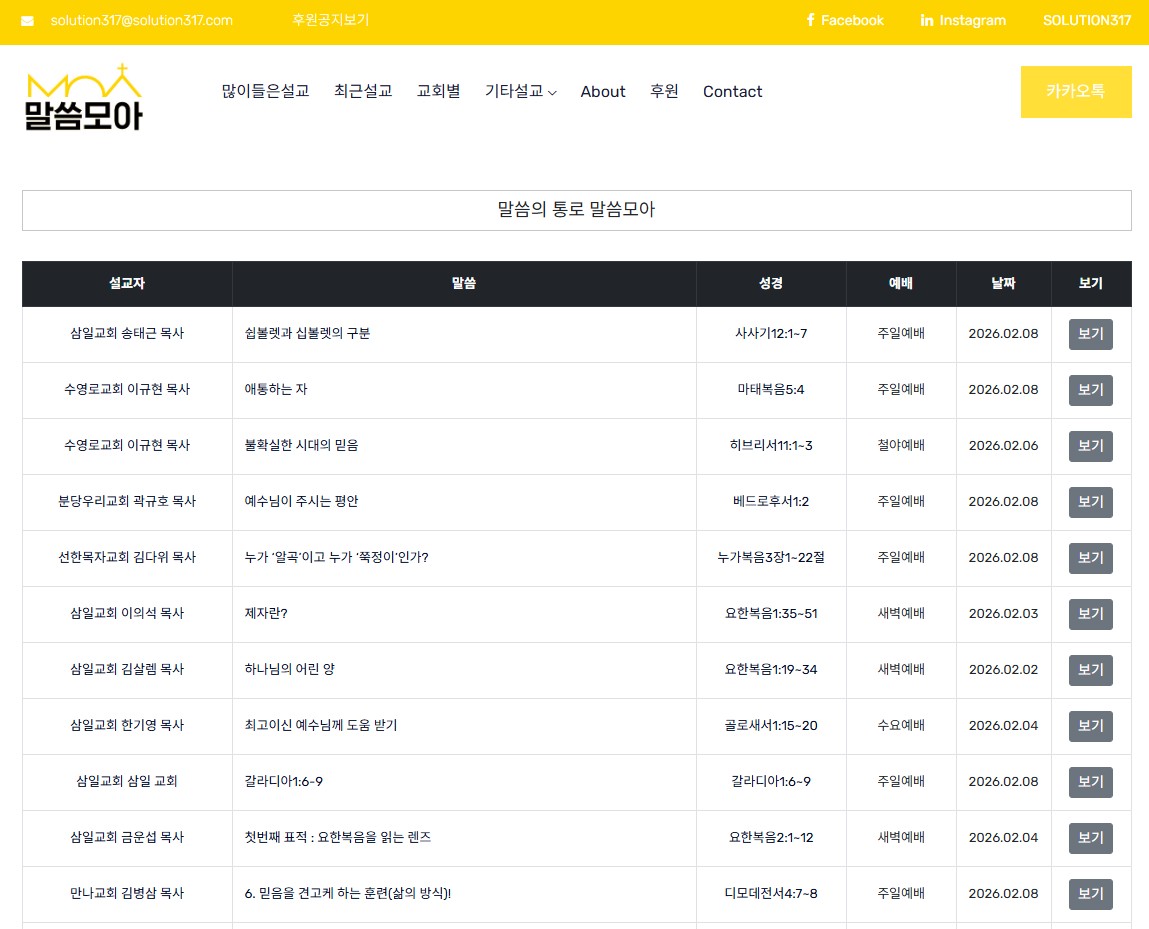The width and height of the screenshot is (1149, 929).
Task: Click preacher 삼일교회 김살렘 목사
Action: pyautogui.click(x=127, y=669)
